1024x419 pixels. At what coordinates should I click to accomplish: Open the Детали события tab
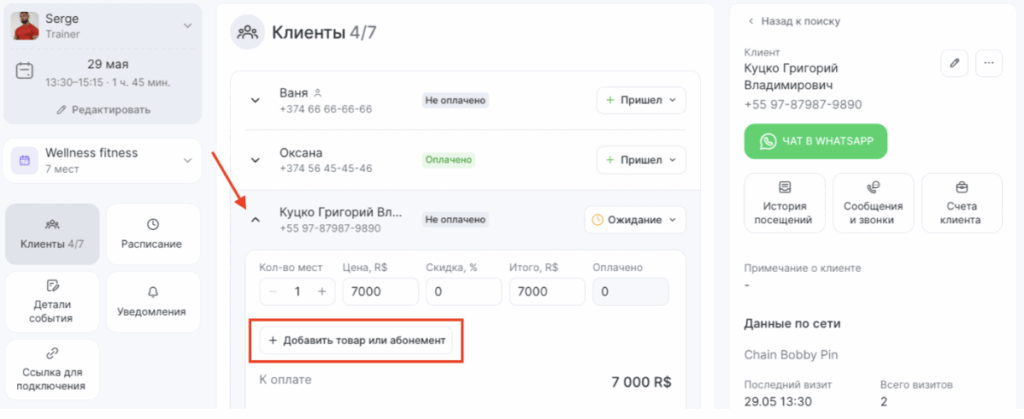click(52, 302)
